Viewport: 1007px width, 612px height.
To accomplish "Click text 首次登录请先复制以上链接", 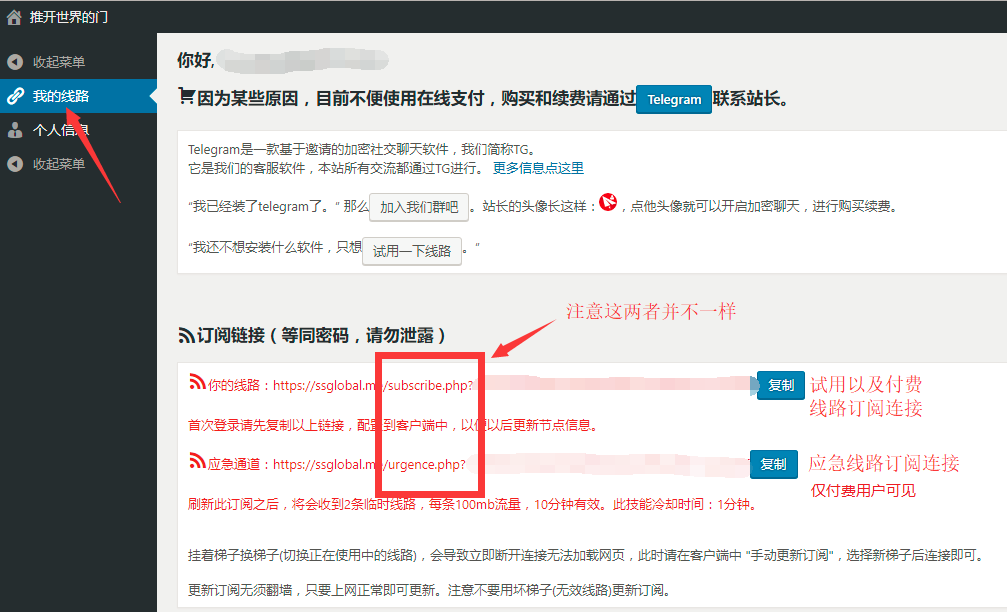I will pyautogui.click(x=266, y=425).
